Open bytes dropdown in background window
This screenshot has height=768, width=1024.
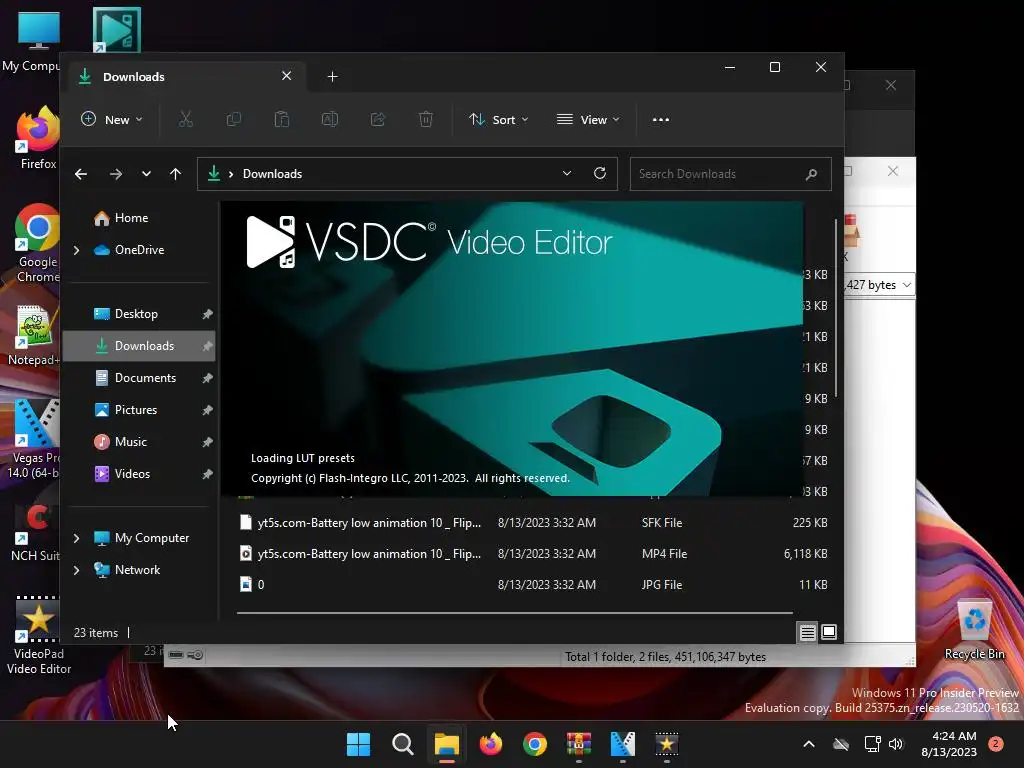point(906,285)
